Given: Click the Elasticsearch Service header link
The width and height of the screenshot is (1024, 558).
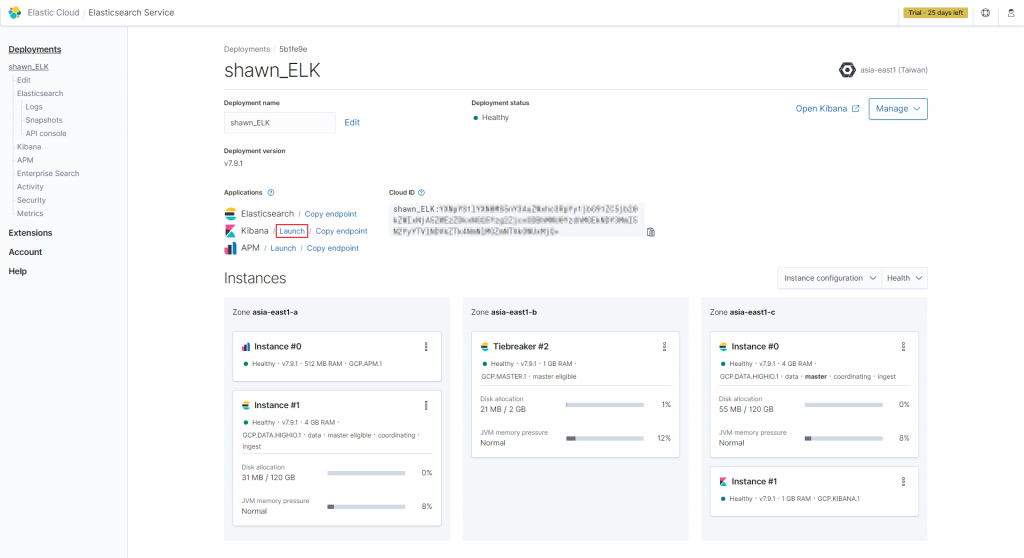Looking at the screenshot, I should [131, 12].
